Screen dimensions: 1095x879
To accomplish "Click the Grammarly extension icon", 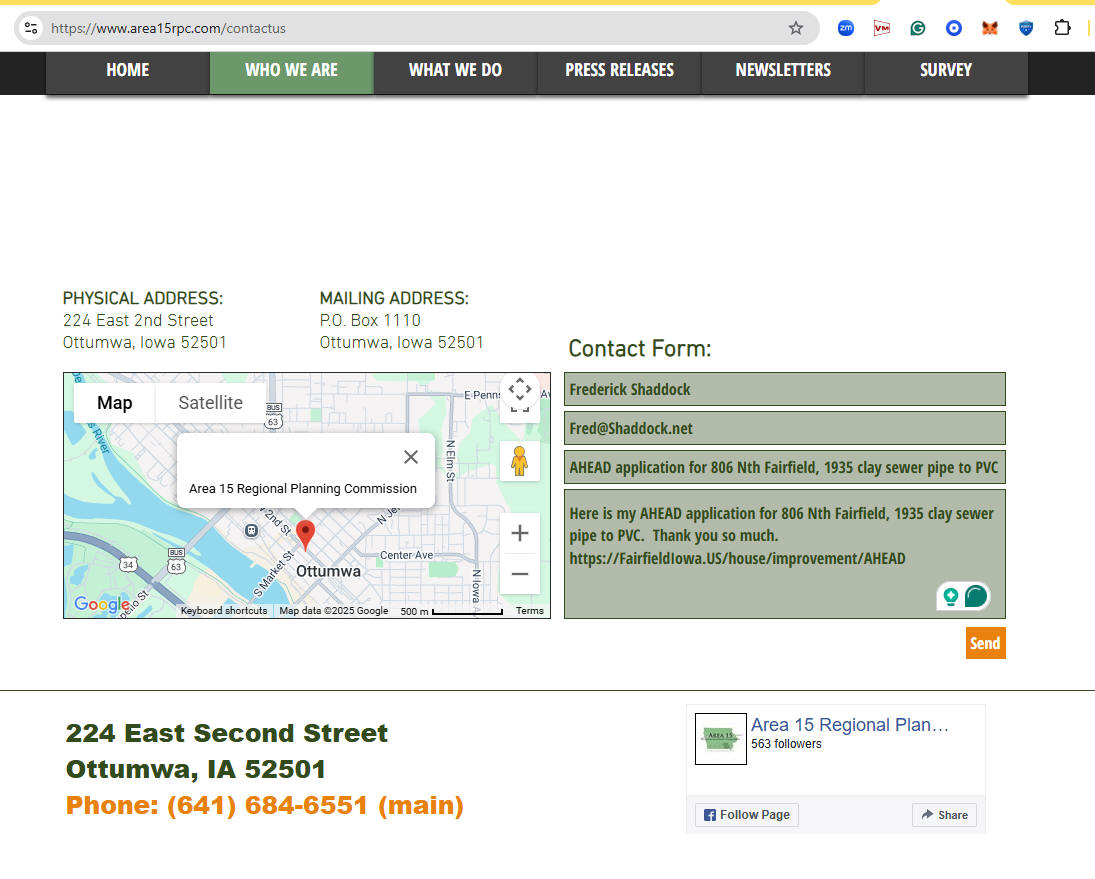I will pos(917,28).
